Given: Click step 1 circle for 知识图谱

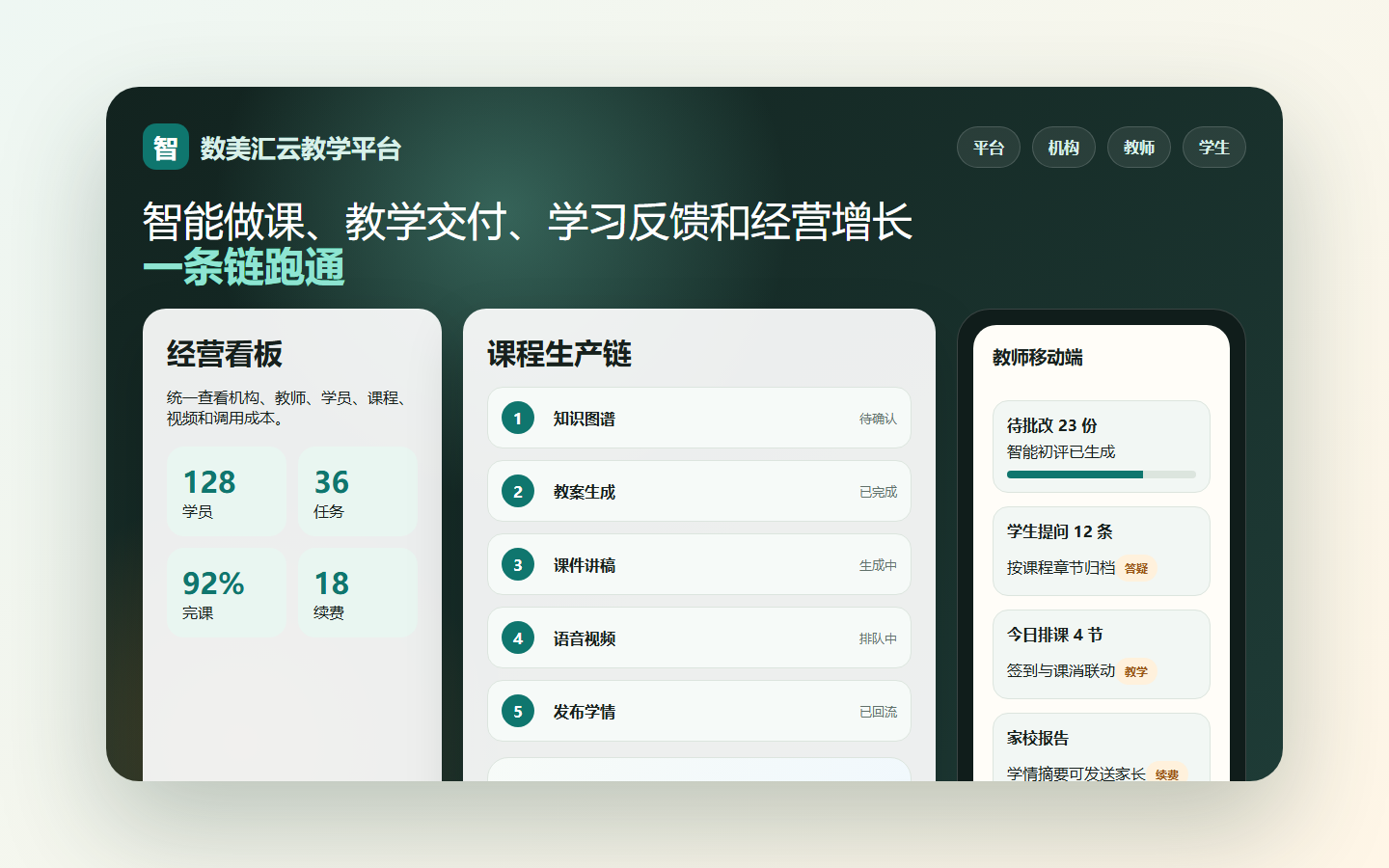Looking at the screenshot, I should (518, 418).
